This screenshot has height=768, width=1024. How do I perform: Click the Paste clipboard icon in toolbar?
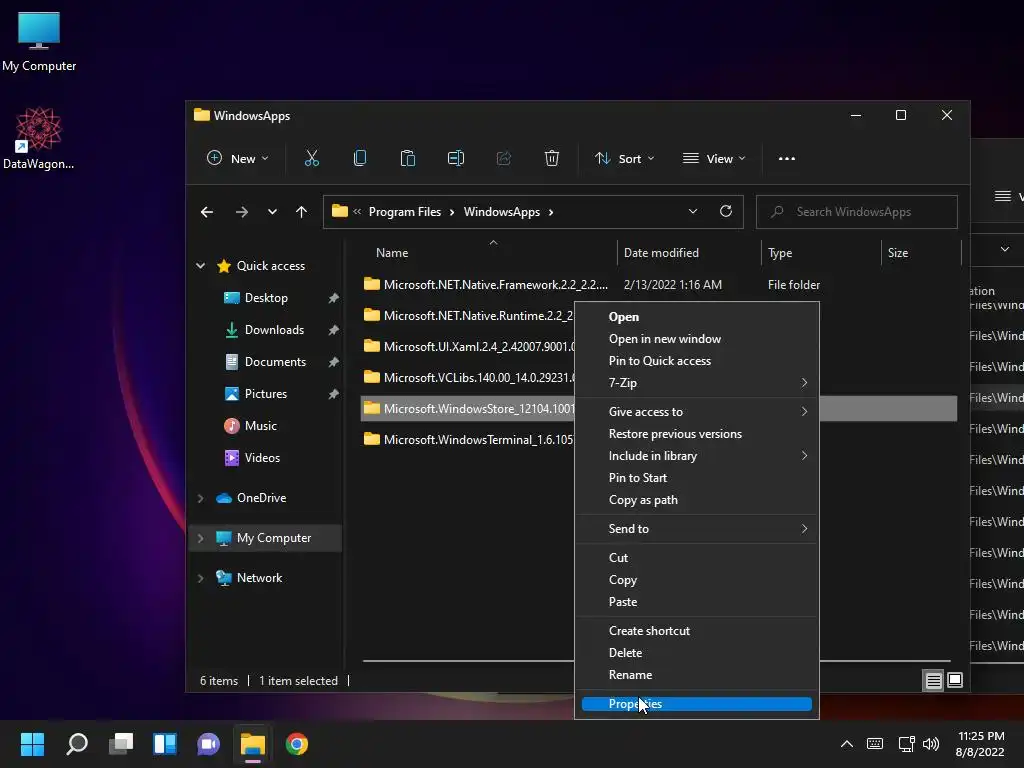pyautogui.click(x=408, y=159)
